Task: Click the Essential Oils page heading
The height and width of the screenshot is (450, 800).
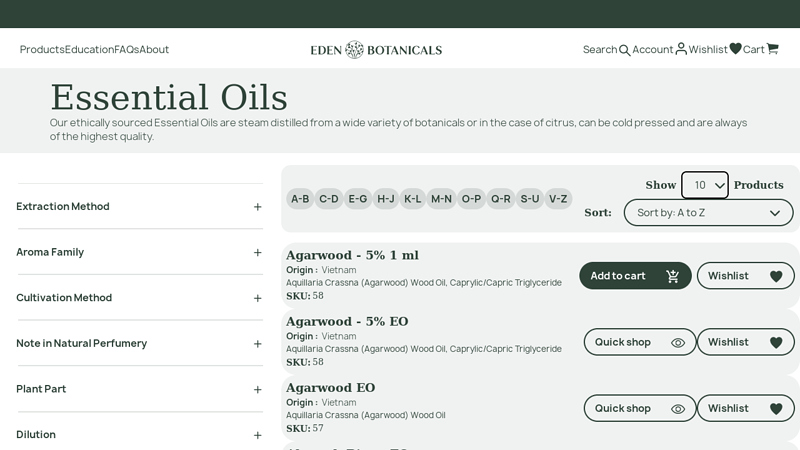Action: pyautogui.click(x=169, y=97)
